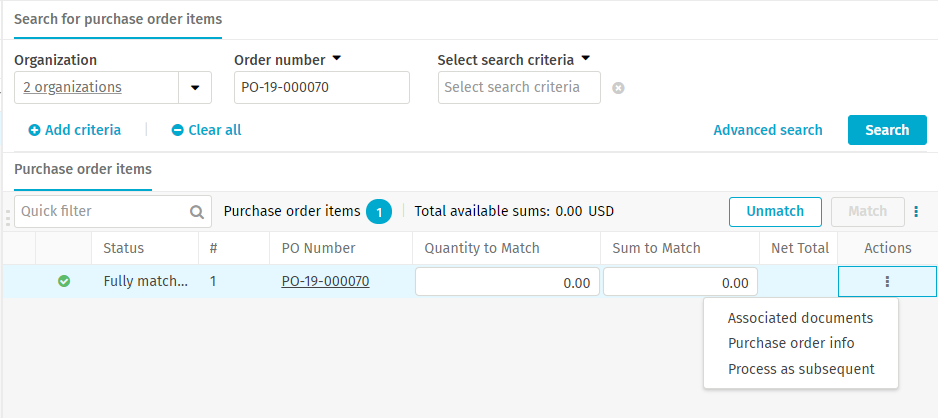Click the Unmatch button
The image size is (938, 418).
tap(775, 212)
